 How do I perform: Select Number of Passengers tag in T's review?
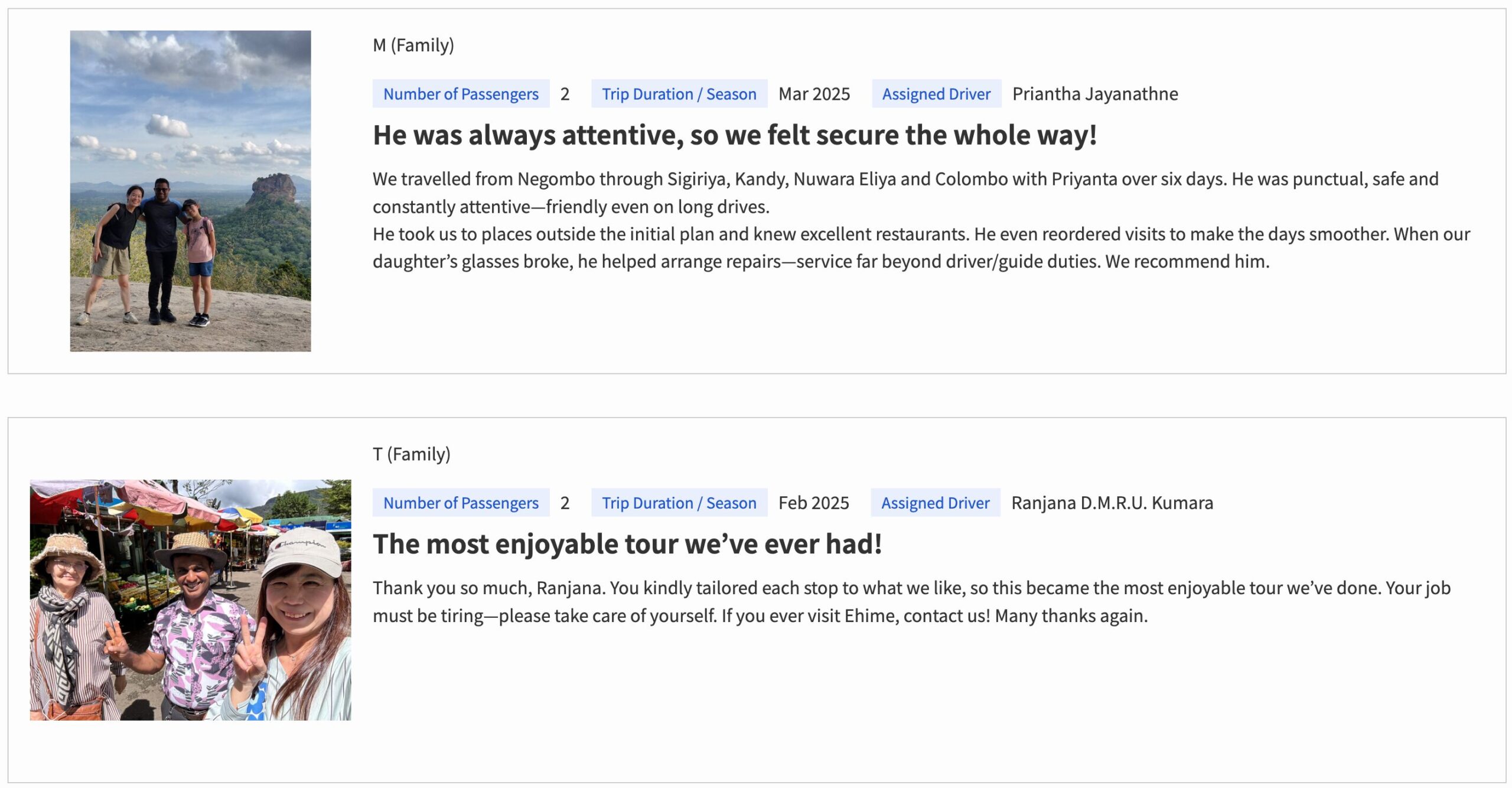click(x=461, y=503)
